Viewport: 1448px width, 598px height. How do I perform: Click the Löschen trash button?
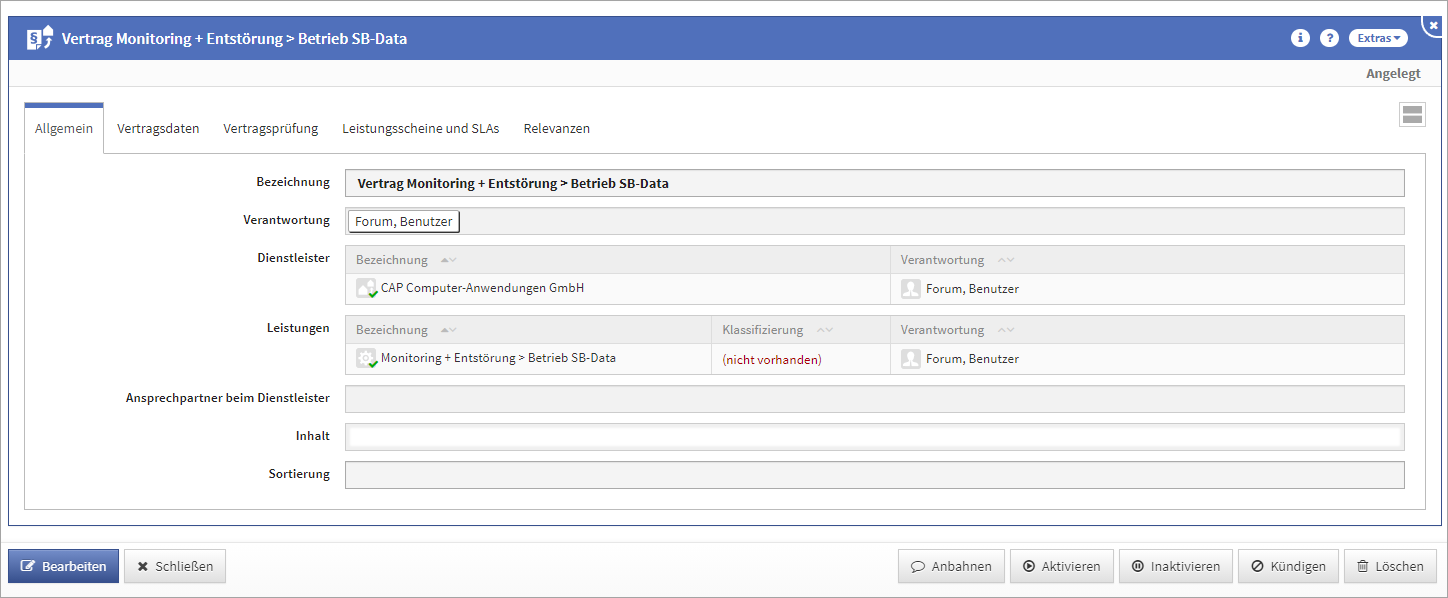point(1389,566)
